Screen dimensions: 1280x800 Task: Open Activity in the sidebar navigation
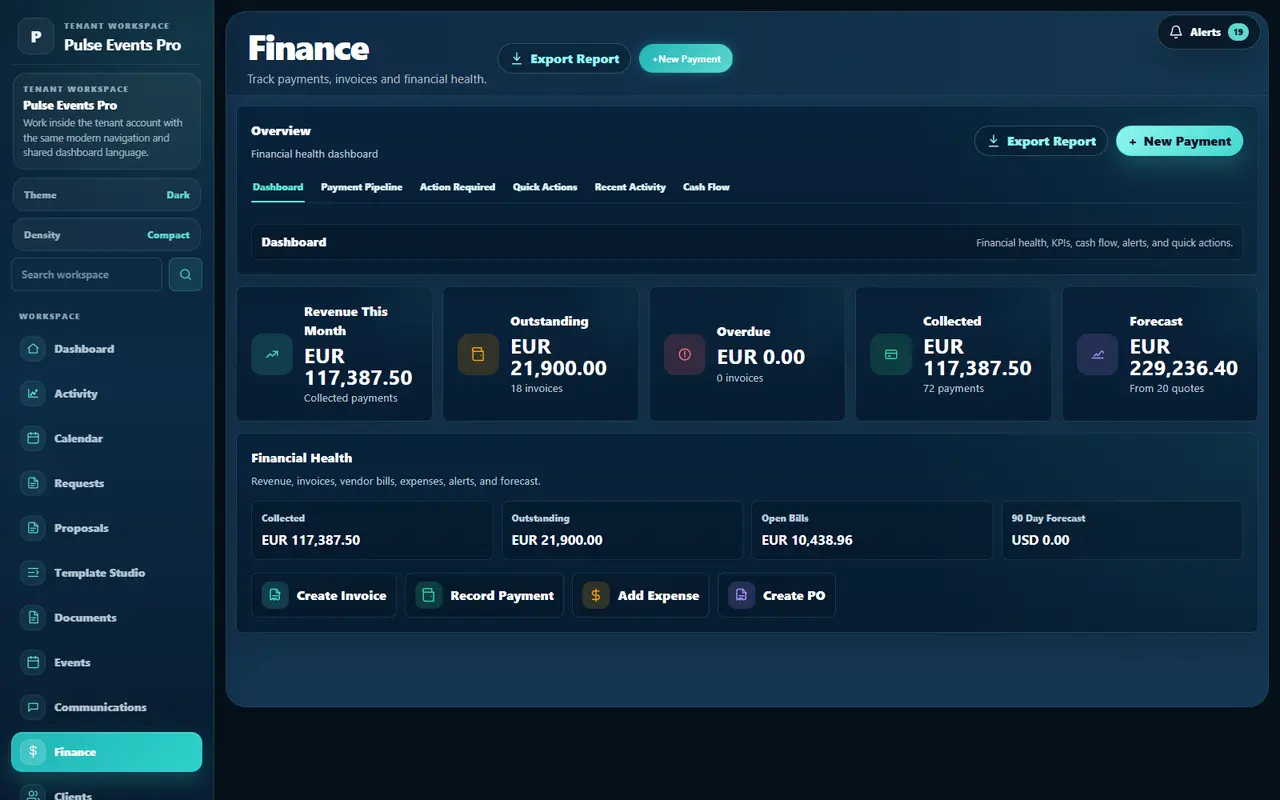107,394
